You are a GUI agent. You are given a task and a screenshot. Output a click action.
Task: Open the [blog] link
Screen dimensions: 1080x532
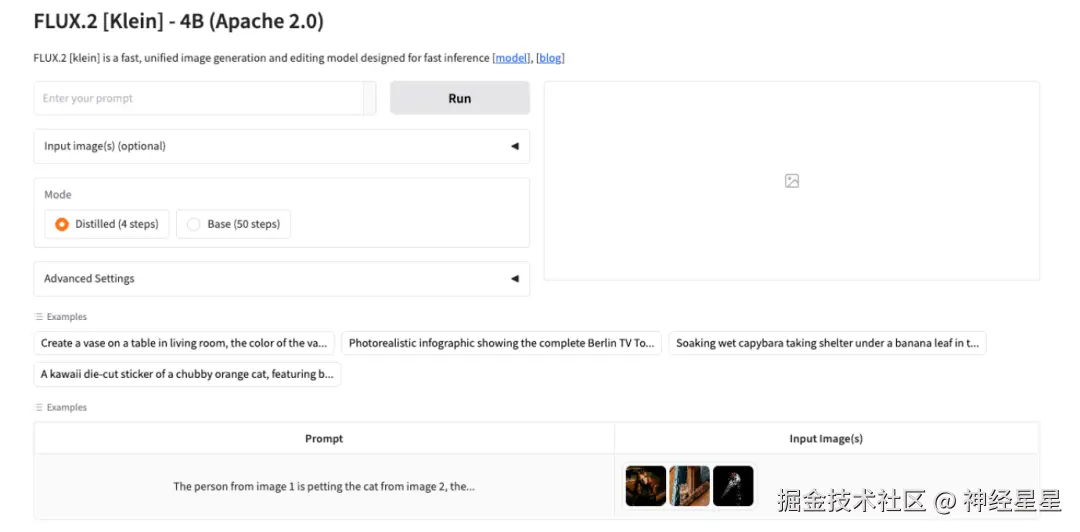[x=550, y=58]
